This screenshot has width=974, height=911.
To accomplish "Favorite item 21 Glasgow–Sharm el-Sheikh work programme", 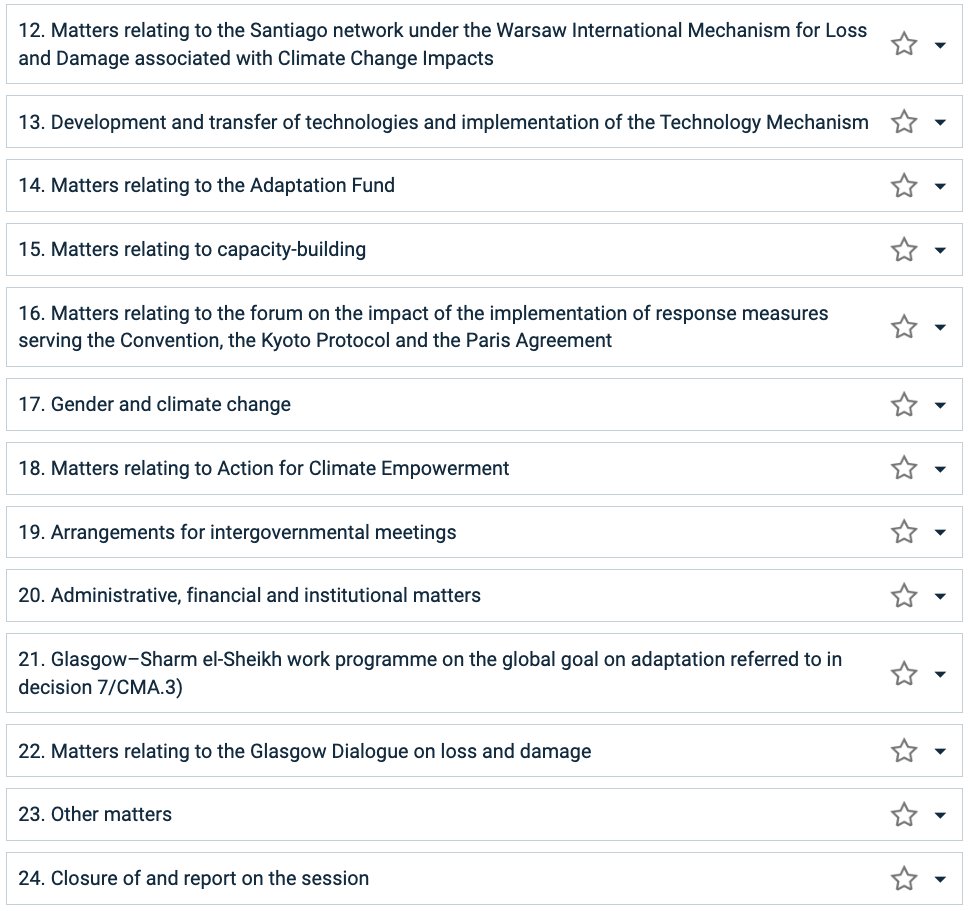I will [904, 673].
